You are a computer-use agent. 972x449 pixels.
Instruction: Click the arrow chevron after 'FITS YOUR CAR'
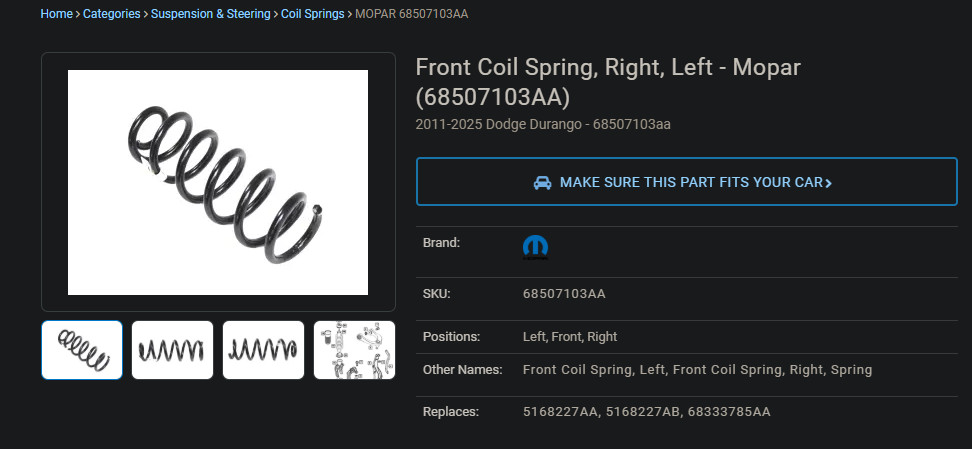(829, 183)
